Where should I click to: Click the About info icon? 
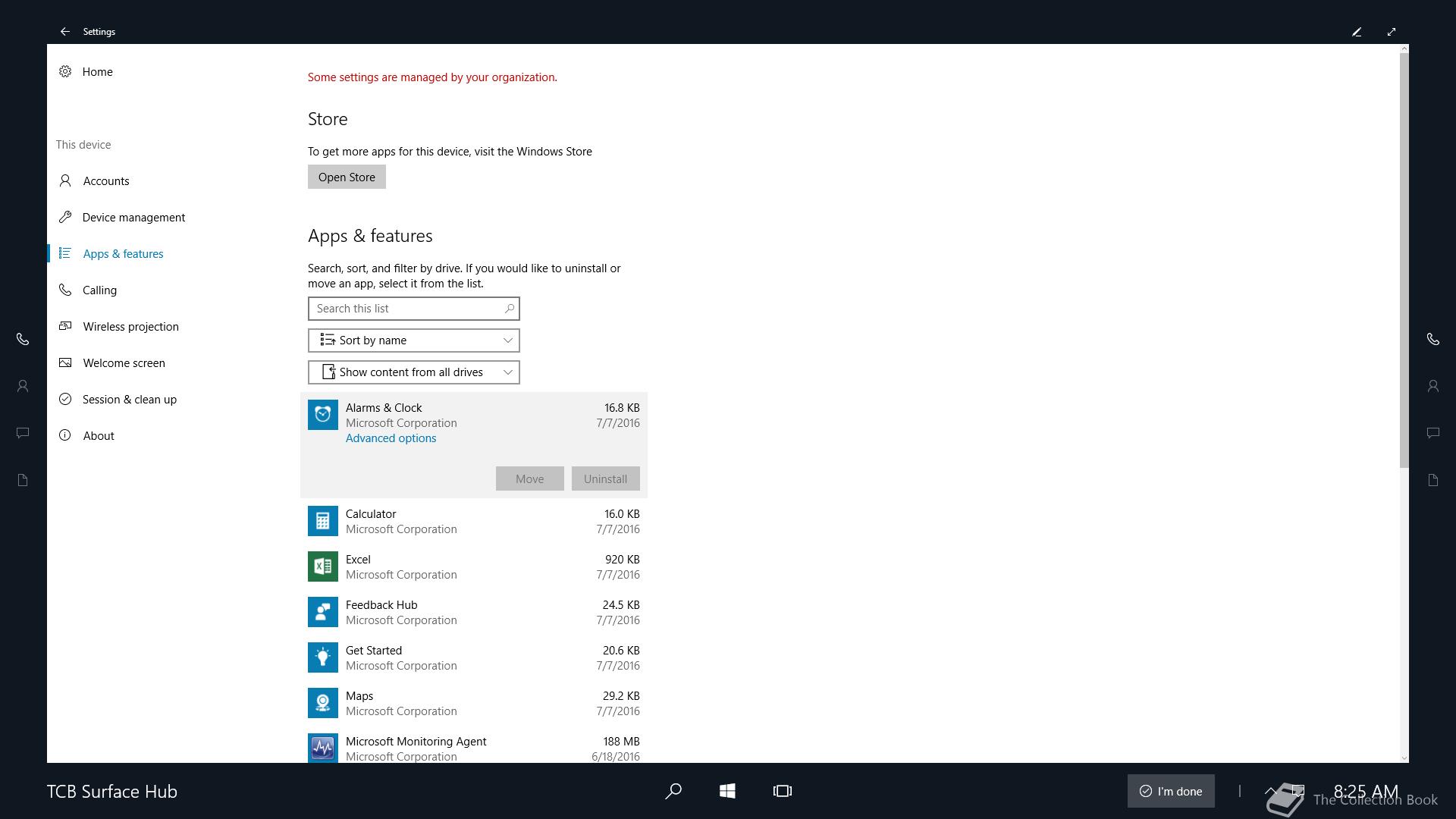tap(65, 435)
